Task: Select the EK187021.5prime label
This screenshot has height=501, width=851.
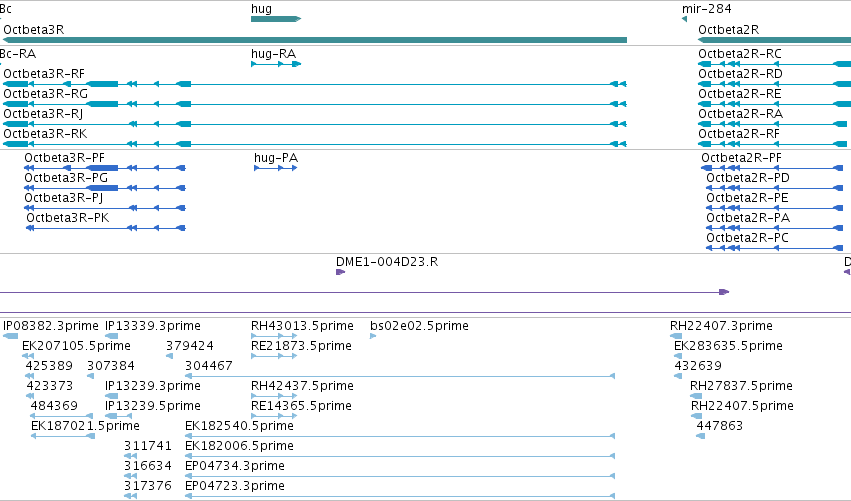Action: point(85,427)
